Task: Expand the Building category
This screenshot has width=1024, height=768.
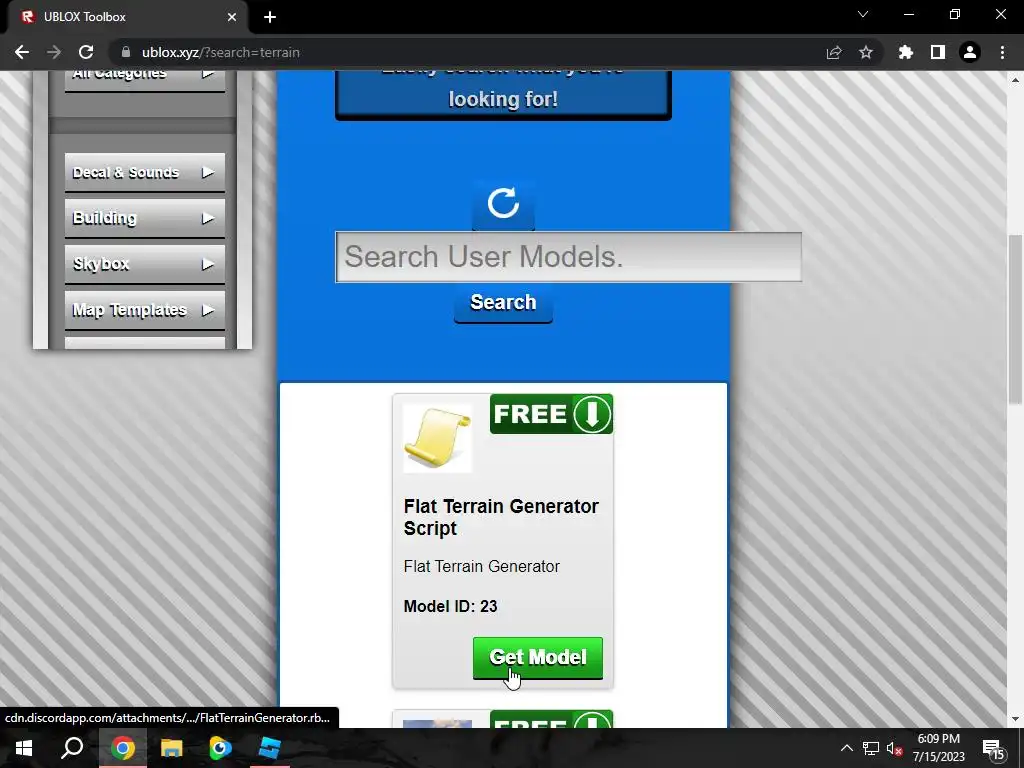Action: coord(144,219)
